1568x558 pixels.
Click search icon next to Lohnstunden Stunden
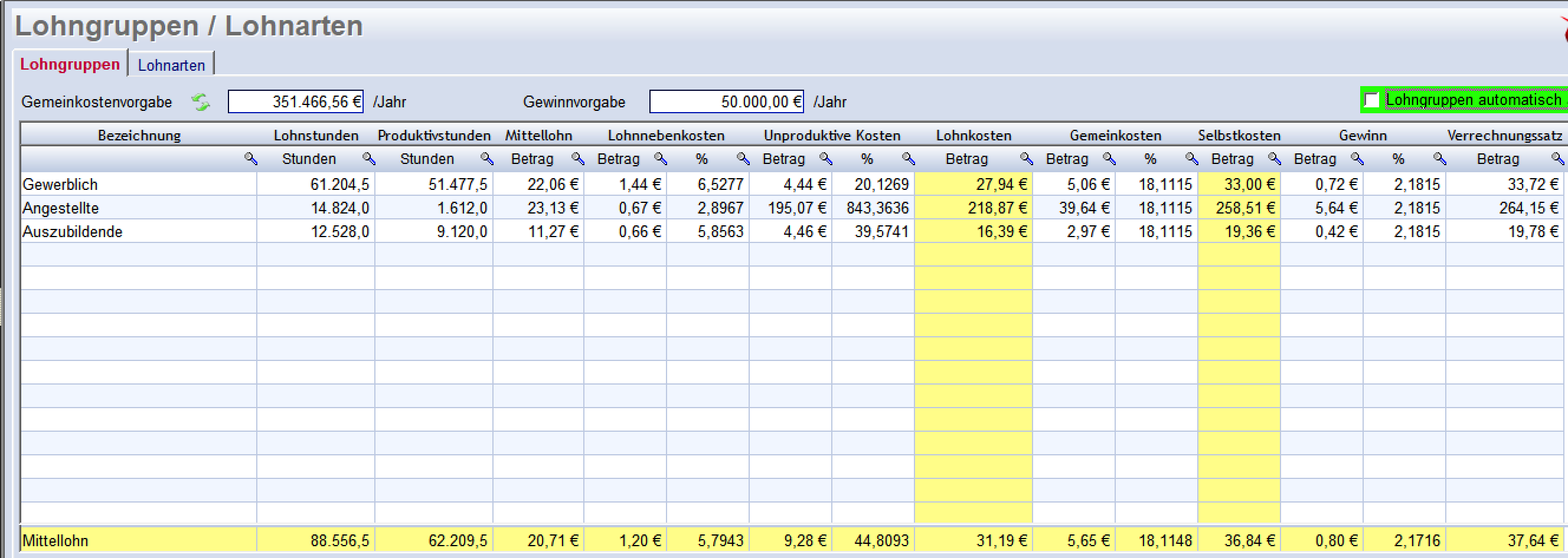(x=368, y=159)
